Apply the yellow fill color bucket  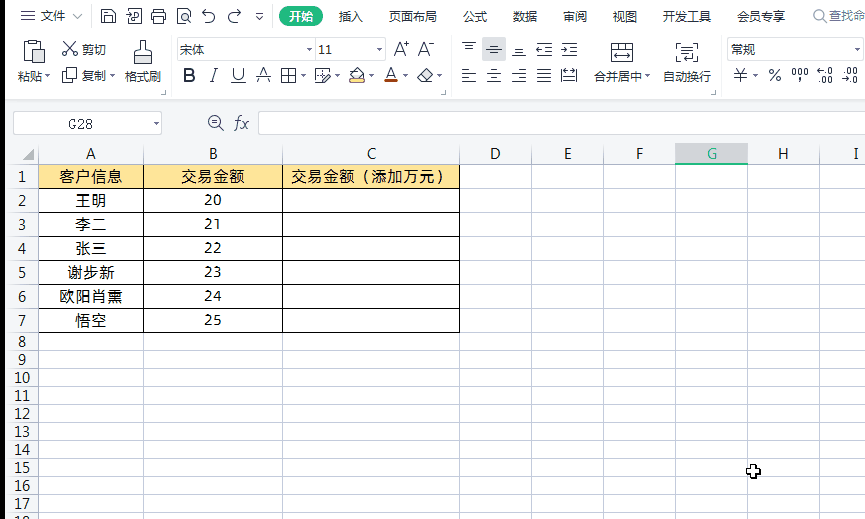point(357,75)
